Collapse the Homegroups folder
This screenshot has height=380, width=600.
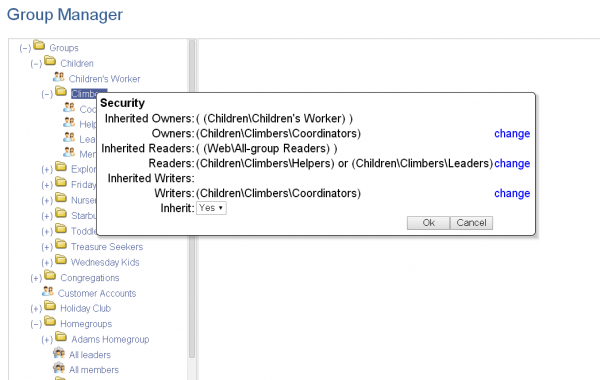click(36, 324)
